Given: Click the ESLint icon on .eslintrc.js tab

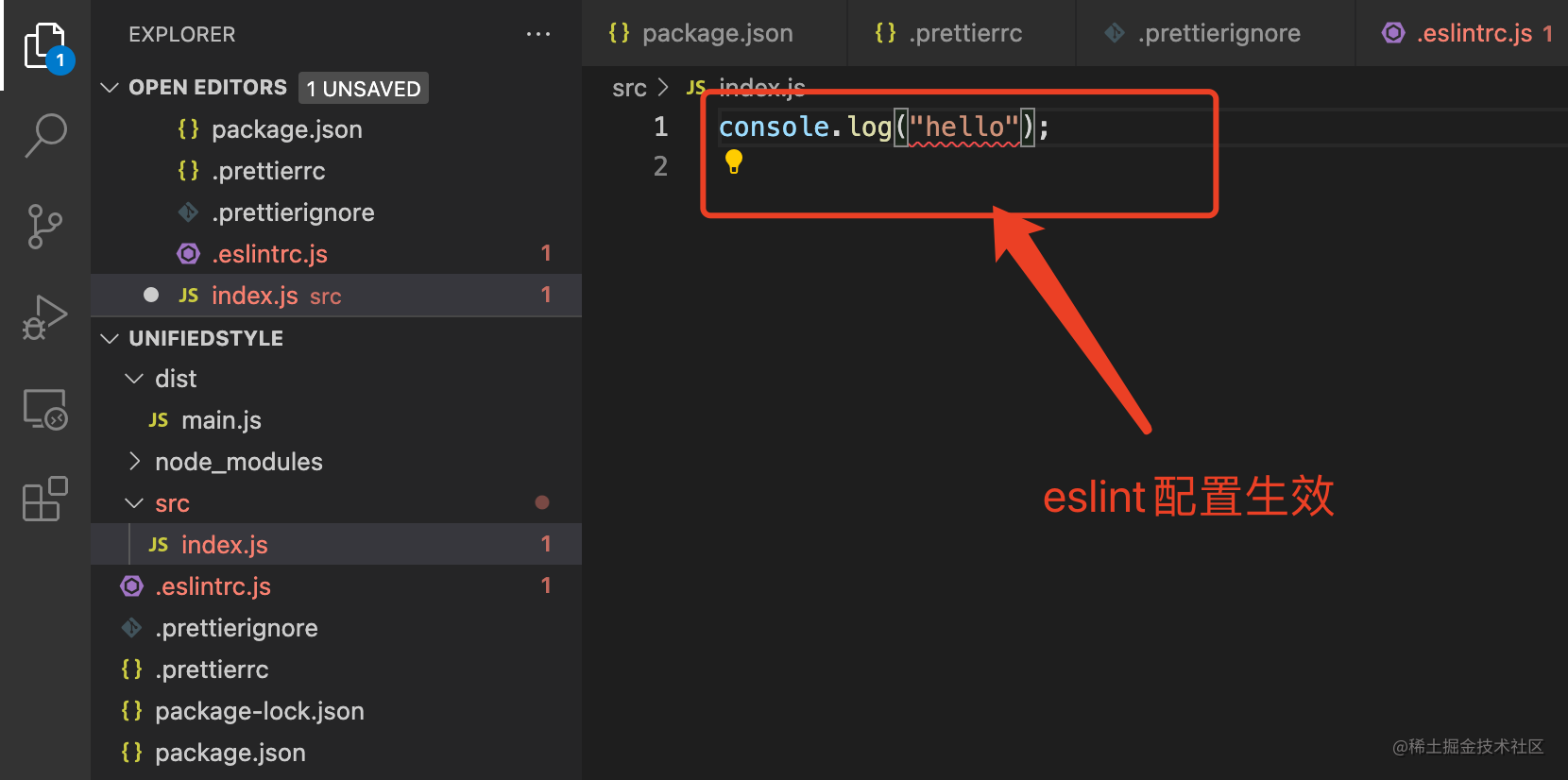Looking at the screenshot, I should pyautogui.click(x=1393, y=33).
